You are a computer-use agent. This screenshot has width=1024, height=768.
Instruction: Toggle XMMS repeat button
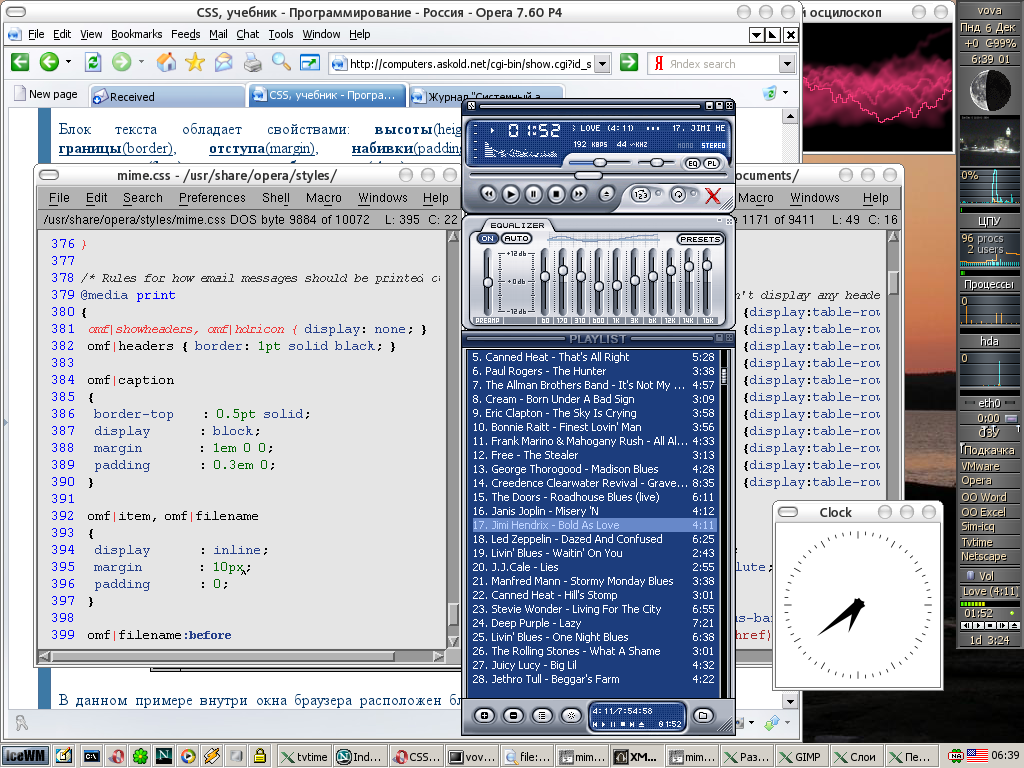(x=678, y=195)
